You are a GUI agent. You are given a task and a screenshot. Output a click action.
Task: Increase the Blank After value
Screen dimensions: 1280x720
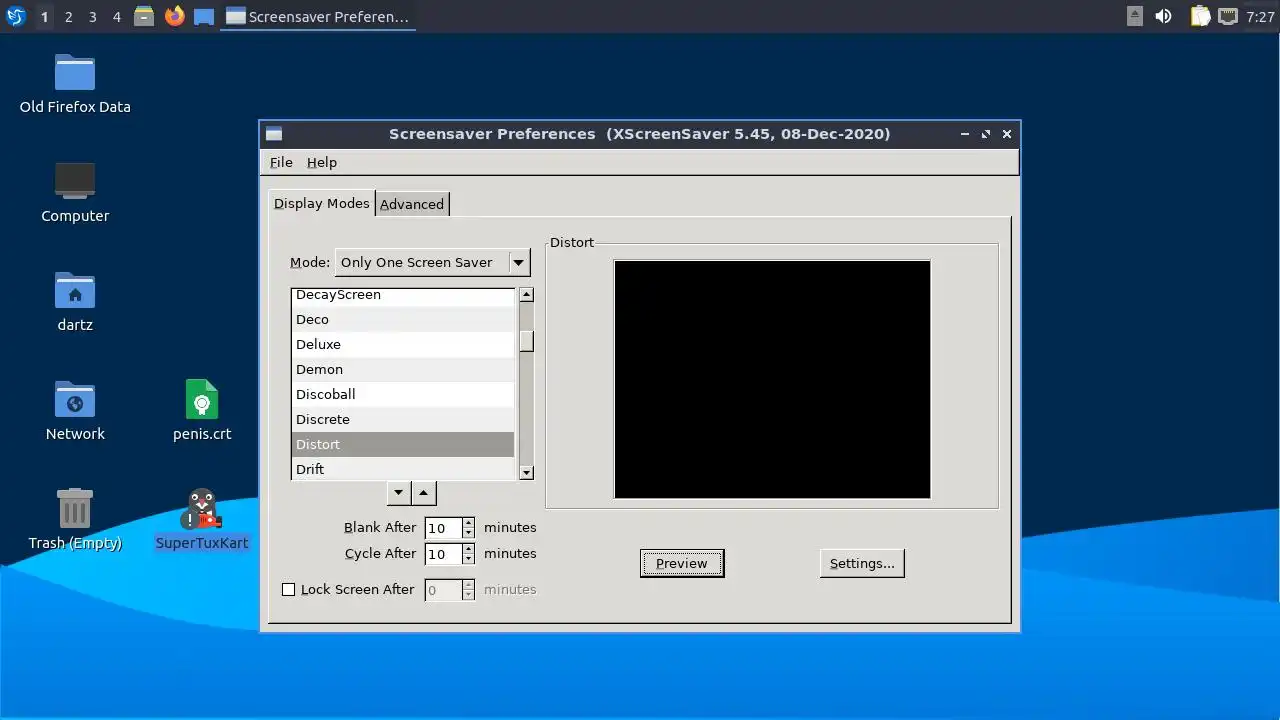[x=468, y=523]
